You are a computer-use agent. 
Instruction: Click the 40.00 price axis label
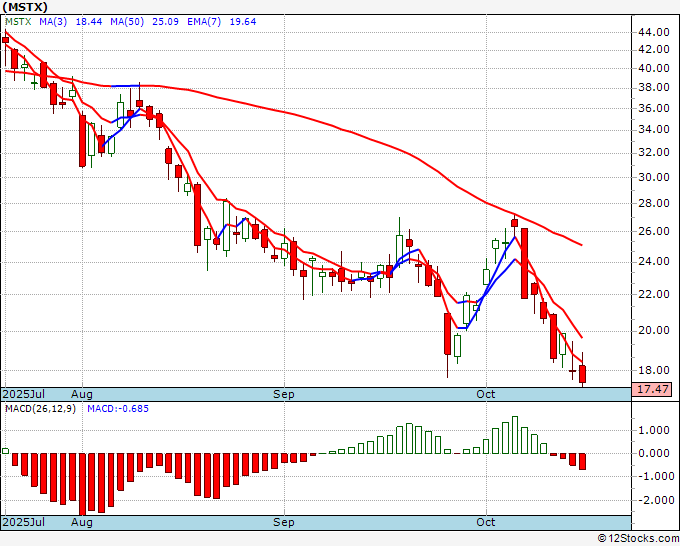(x=654, y=68)
